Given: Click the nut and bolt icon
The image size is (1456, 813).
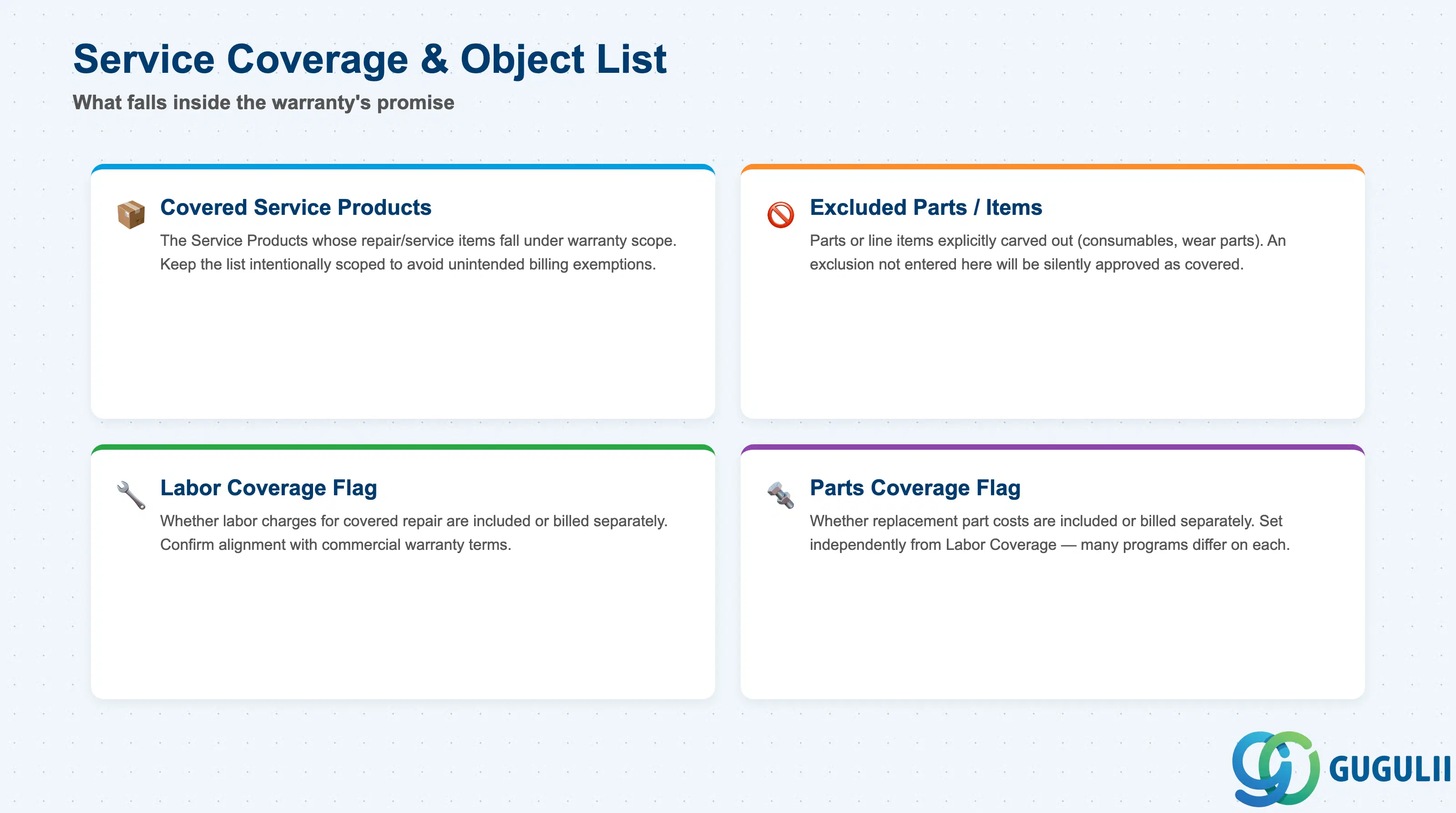Looking at the screenshot, I should (x=781, y=495).
